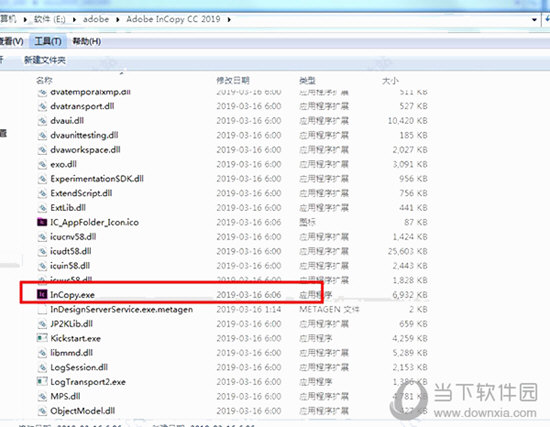Click the MPS.dll file icon
This screenshot has width=550, height=427.
[42, 396]
